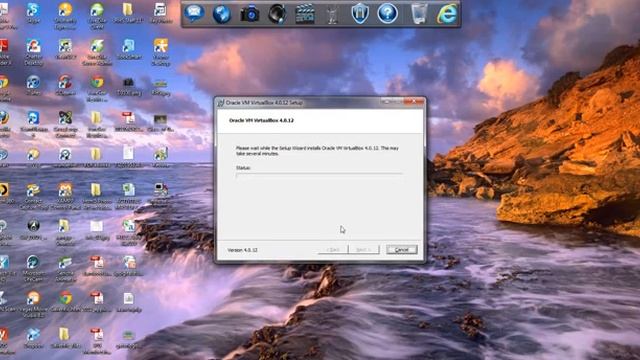This screenshot has height=360, width=640.
Task: Open the blue shield security icon in dock
Action: coord(360,13)
